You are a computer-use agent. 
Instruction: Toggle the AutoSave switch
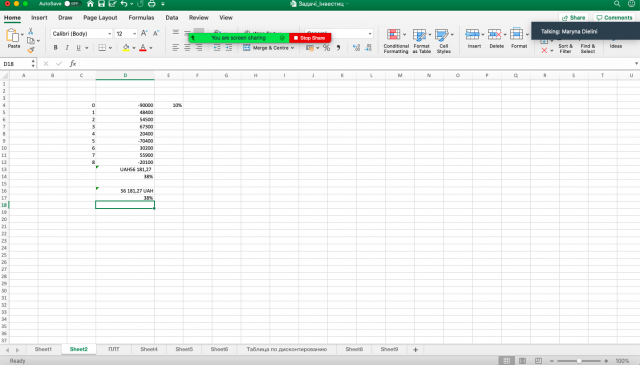(x=72, y=4)
